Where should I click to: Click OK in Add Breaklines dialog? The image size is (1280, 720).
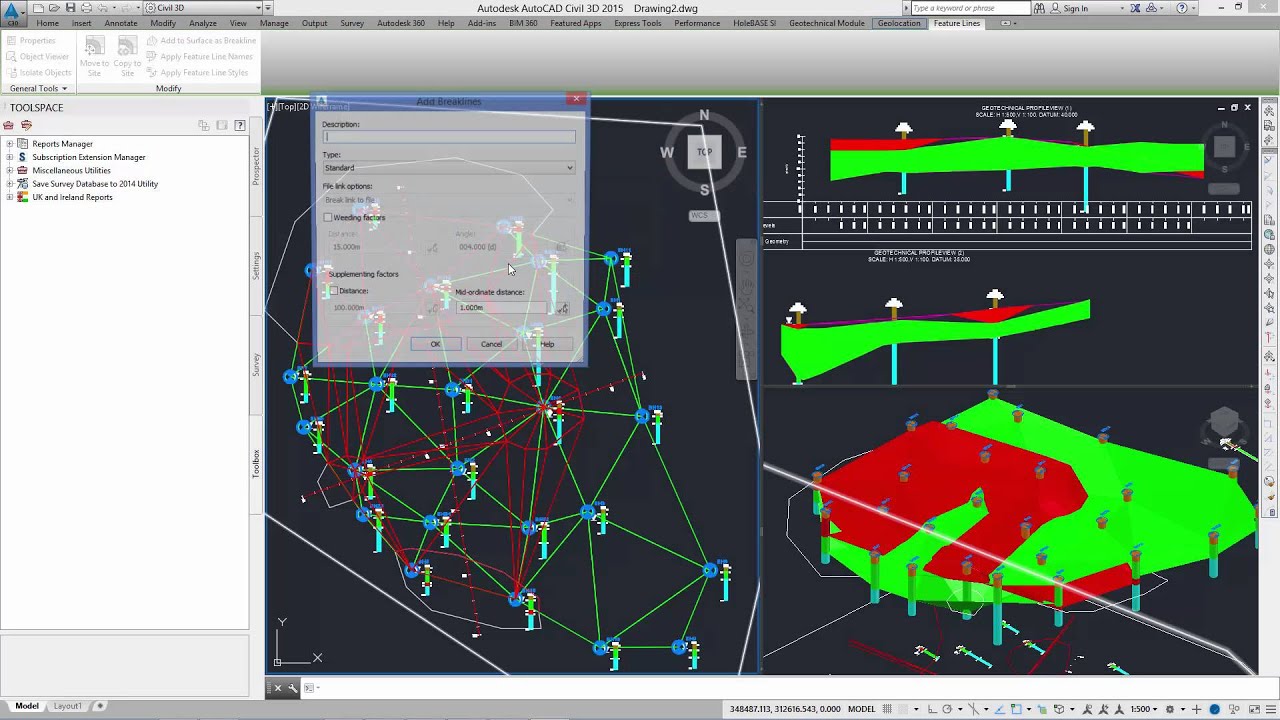pyautogui.click(x=435, y=344)
